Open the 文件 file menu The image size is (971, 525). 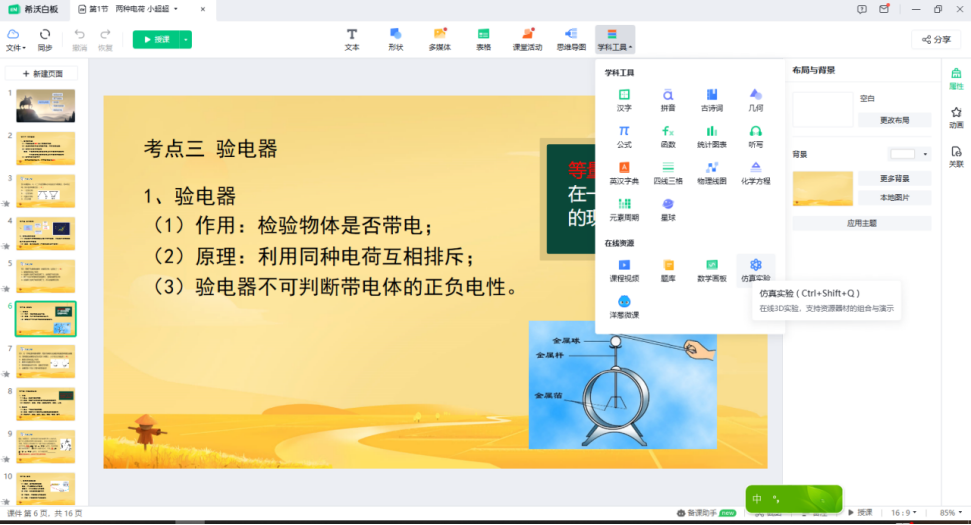(x=16, y=40)
